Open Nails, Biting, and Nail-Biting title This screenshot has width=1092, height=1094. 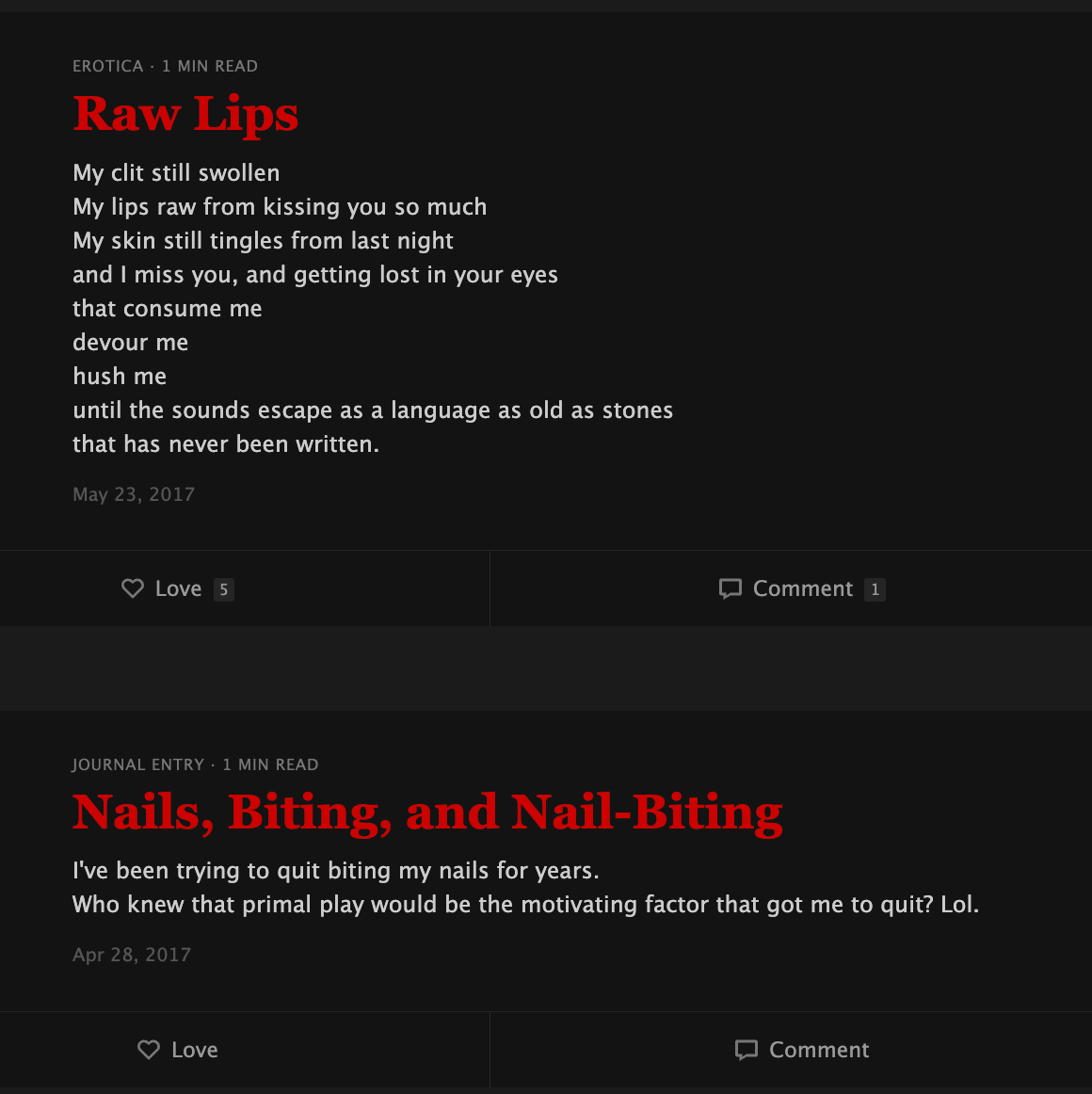(x=427, y=812)
